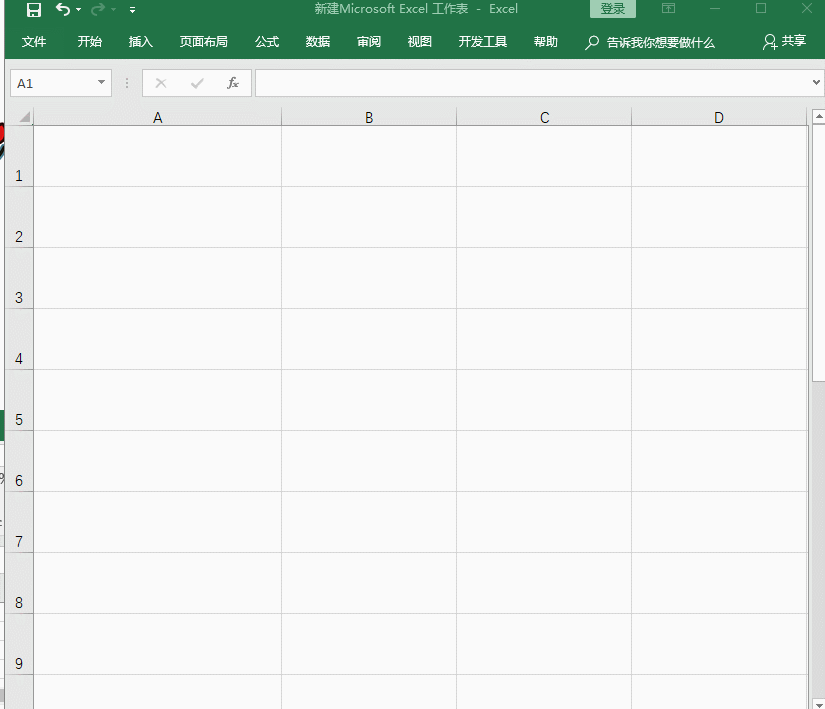Switch to the 插入 ribbon tab
This screenshot has height=709, width=825.
coord(140,42)
